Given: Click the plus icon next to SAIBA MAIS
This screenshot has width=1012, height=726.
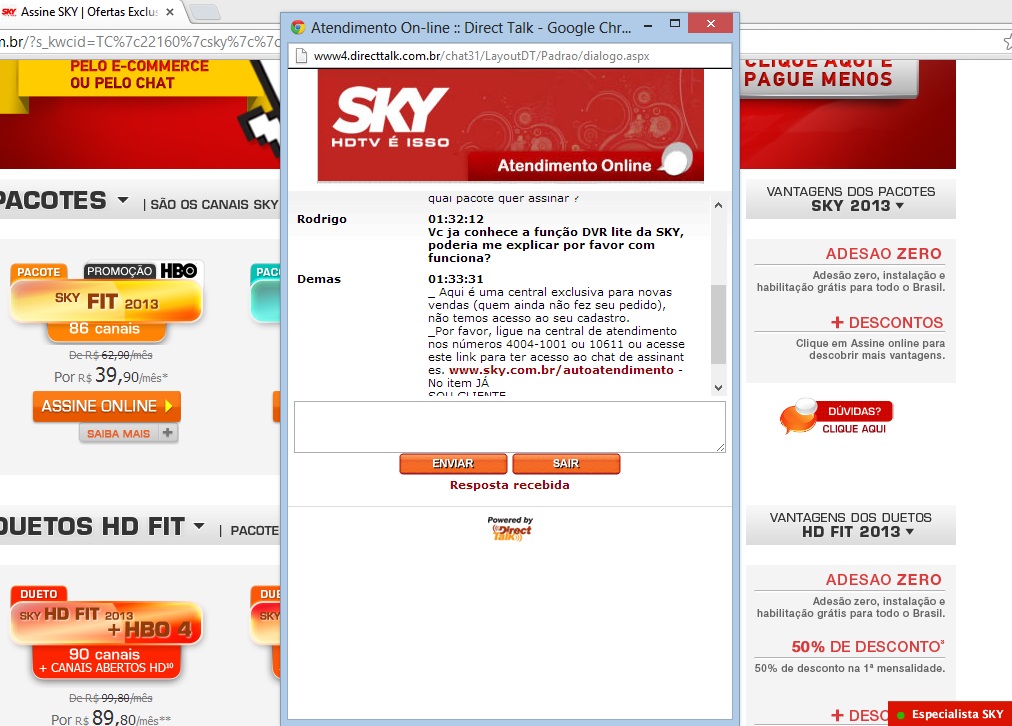Looking at the screenshot, I should pyautogui.click(x=168, y=432).
